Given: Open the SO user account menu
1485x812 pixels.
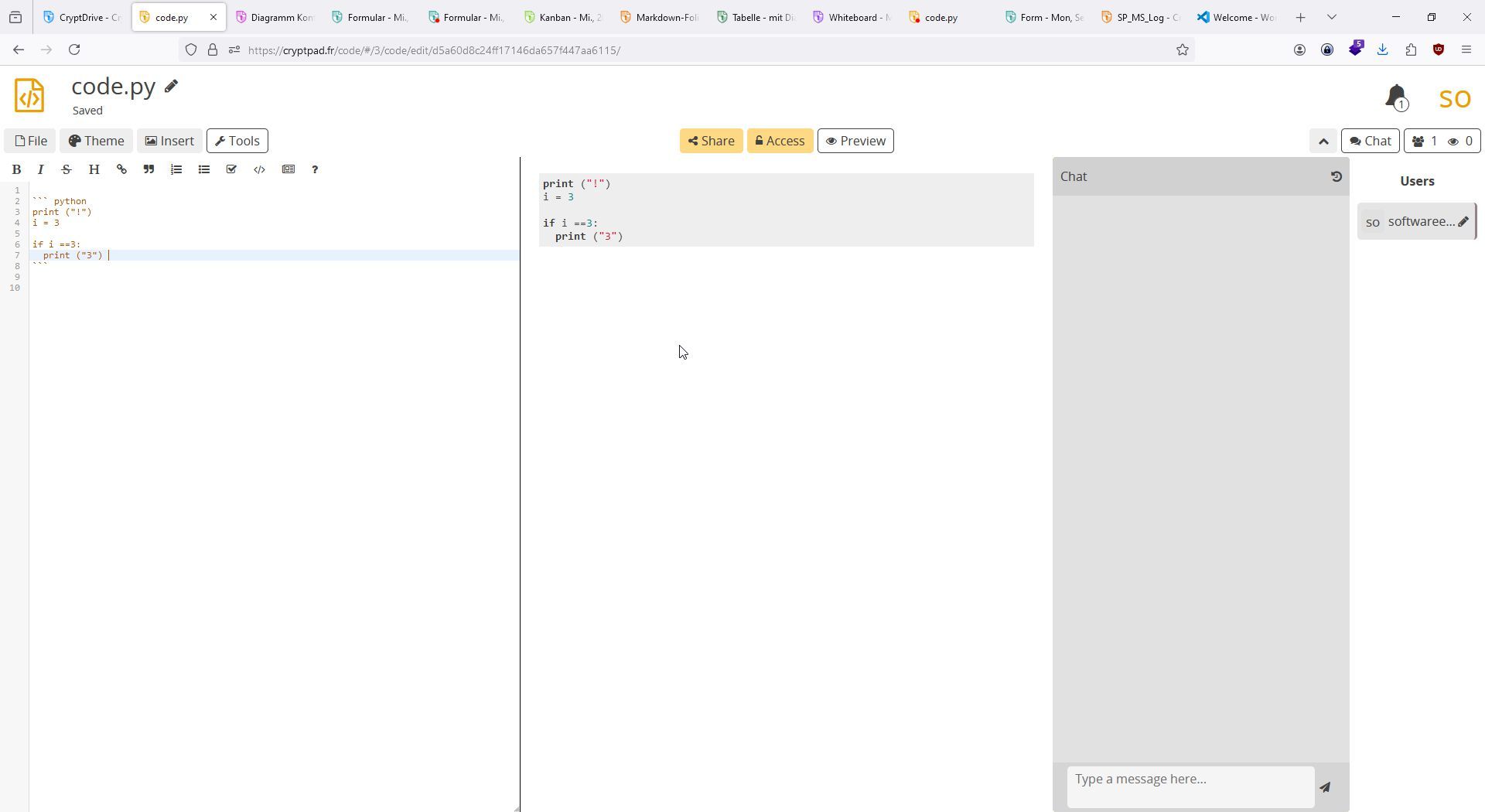Looking at the screenshot, I should pos(1455,98).
